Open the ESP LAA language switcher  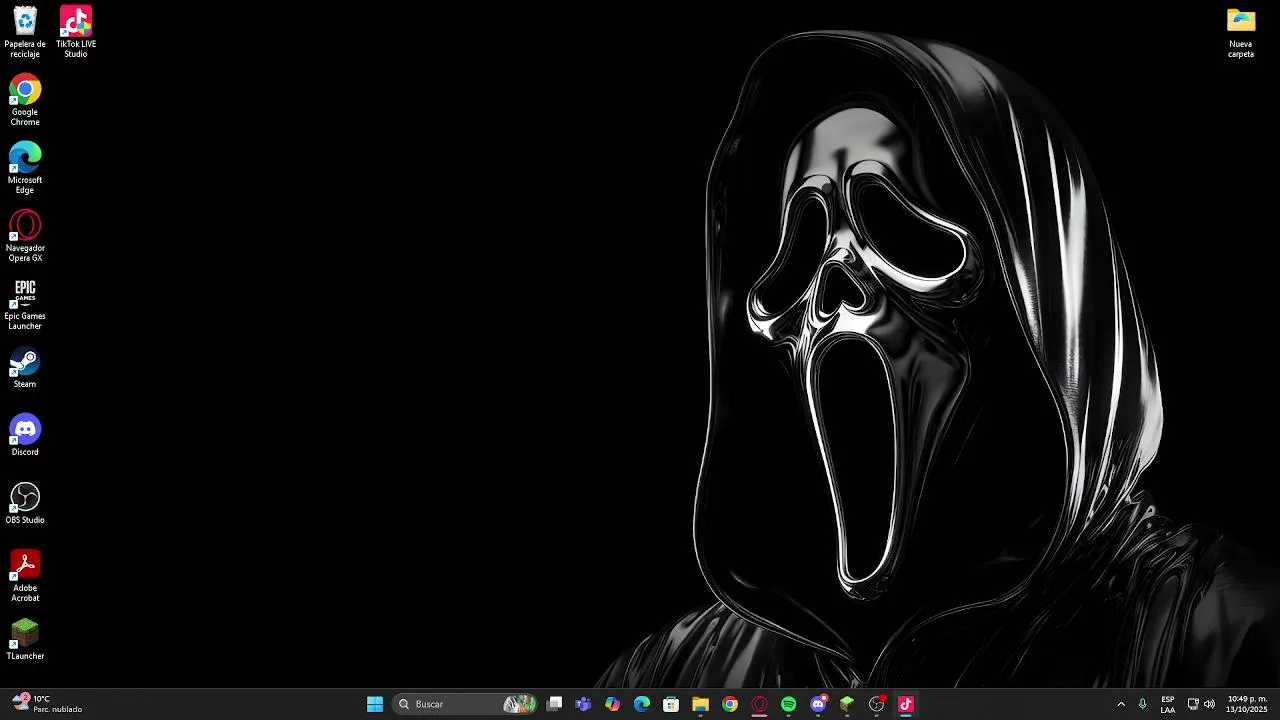click(1168, 704)
